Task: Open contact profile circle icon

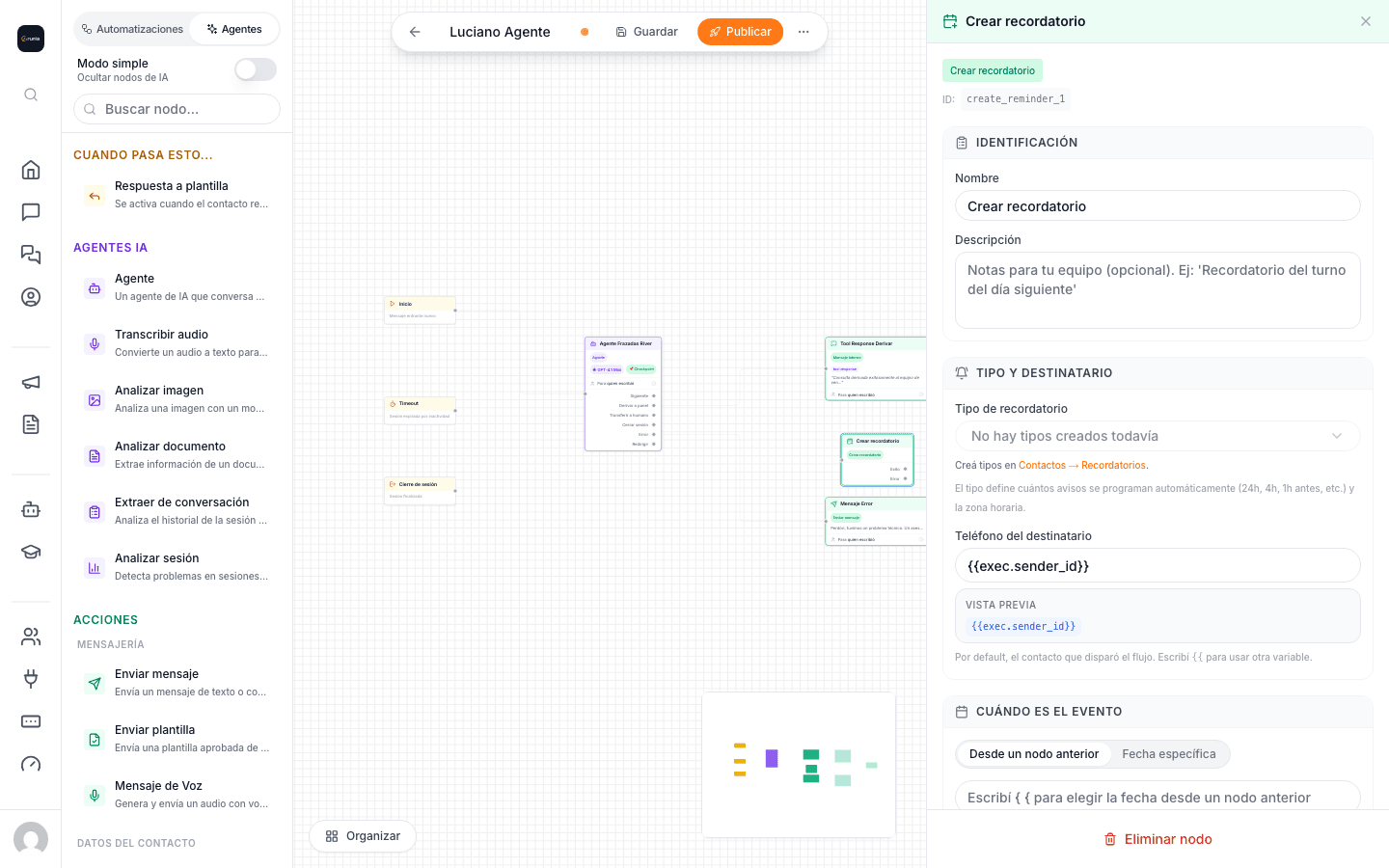Action: click(x=31, y=297)
